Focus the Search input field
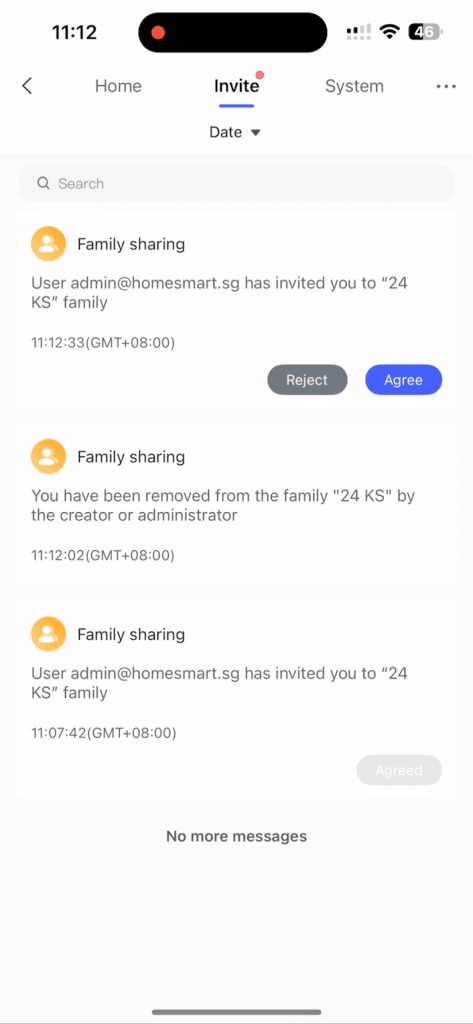This screenshot has height=1024, width=473. 236,184
